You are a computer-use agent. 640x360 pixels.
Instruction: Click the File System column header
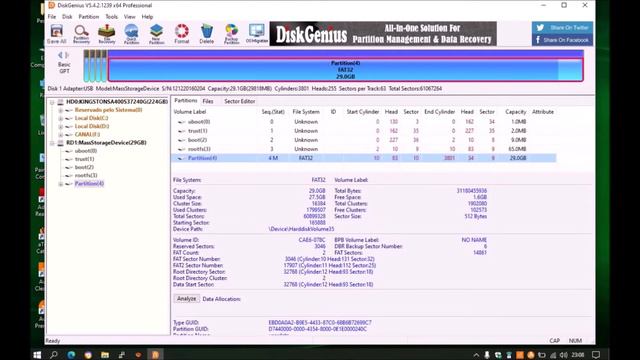click(306, 112)
